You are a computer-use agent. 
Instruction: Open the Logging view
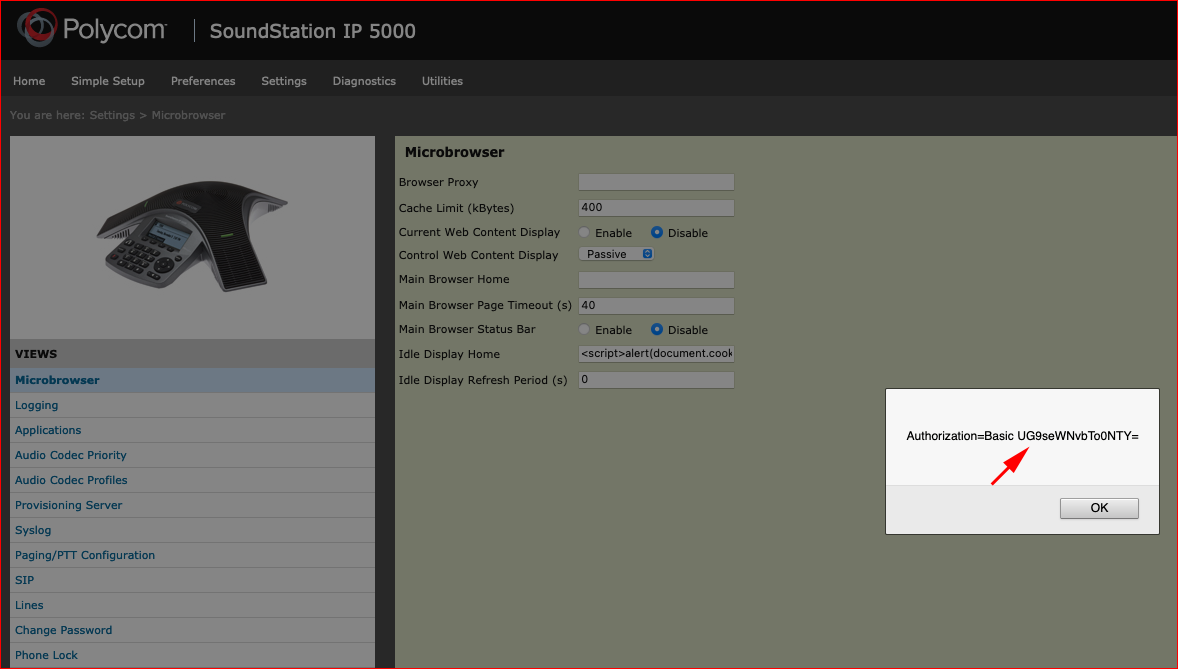point(36,405)
